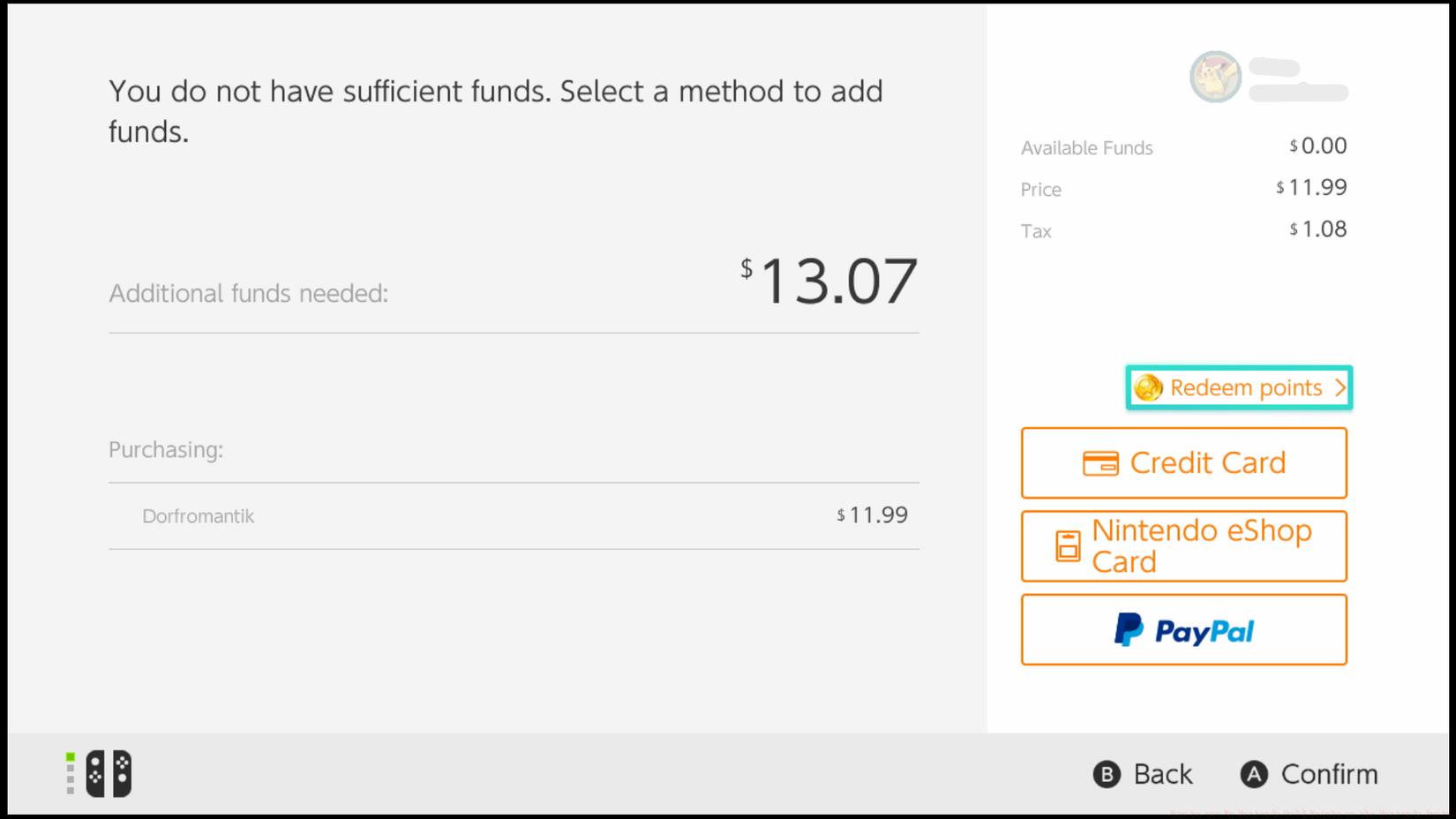Expand the user account details

tap(1297, 78)
